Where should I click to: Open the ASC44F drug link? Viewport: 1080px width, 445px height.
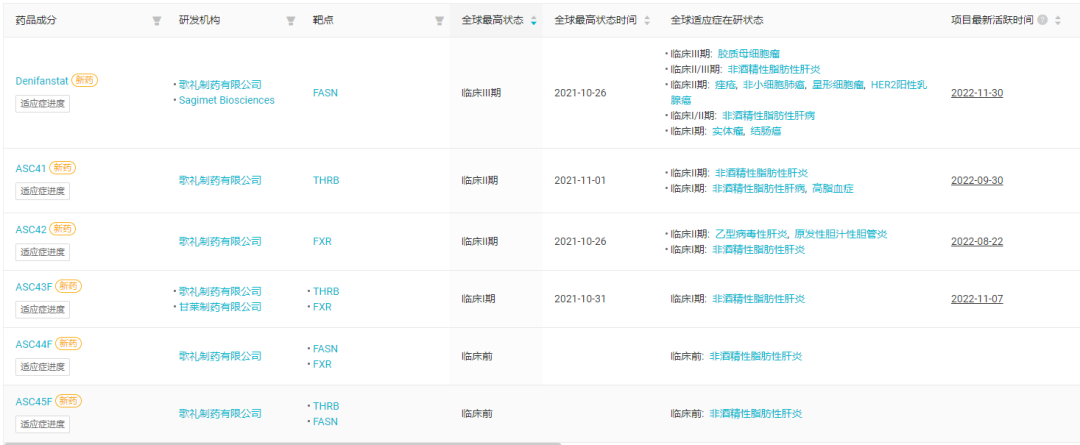34,344
